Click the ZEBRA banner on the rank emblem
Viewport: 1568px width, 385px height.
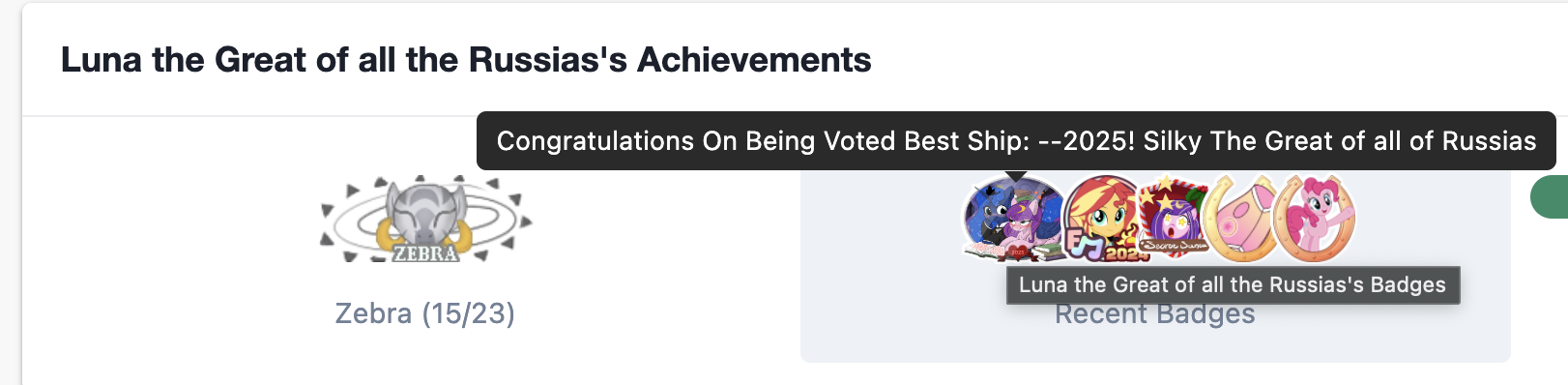coord(425,253)
